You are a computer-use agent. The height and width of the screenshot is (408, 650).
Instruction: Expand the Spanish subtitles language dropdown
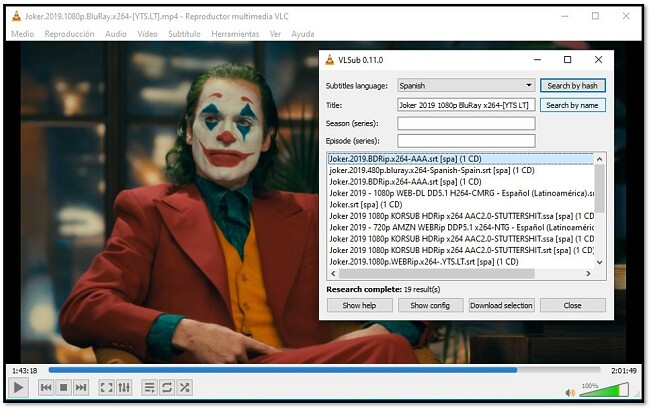466,85
